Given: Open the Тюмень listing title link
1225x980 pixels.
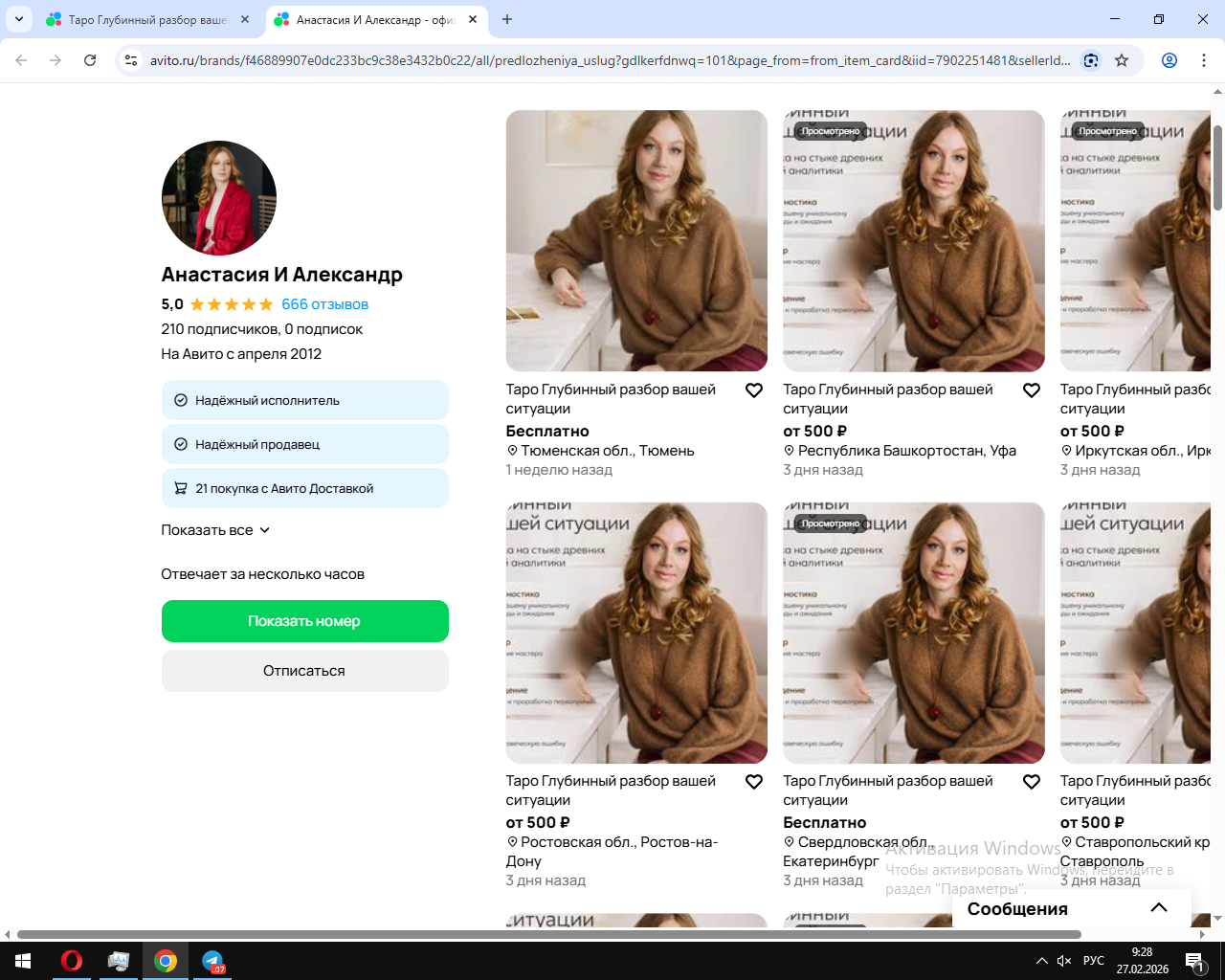Looking at the screenshot, I should point(611,399).
